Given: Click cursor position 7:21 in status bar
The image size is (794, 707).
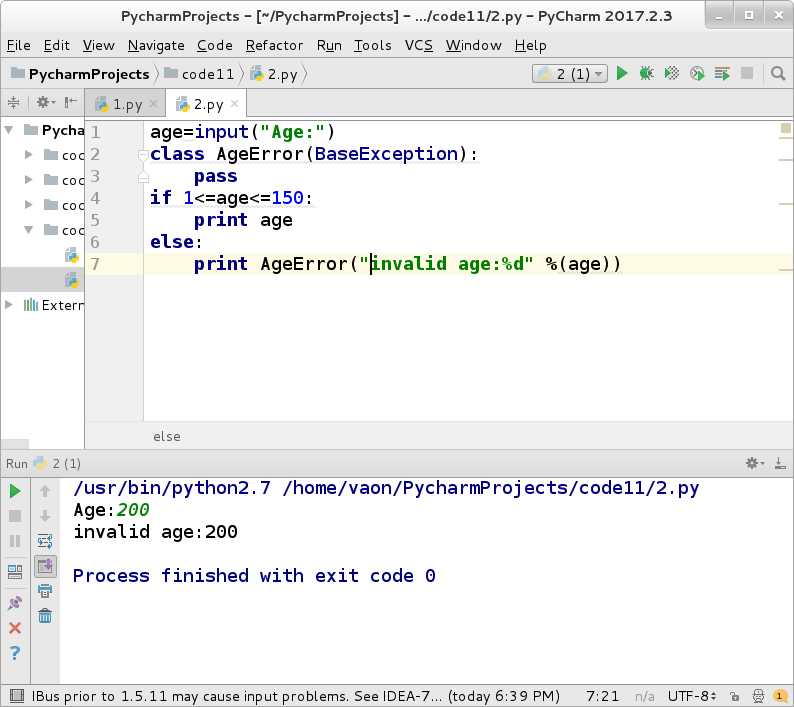Looking at the screenshot, I should pos(603,696).
